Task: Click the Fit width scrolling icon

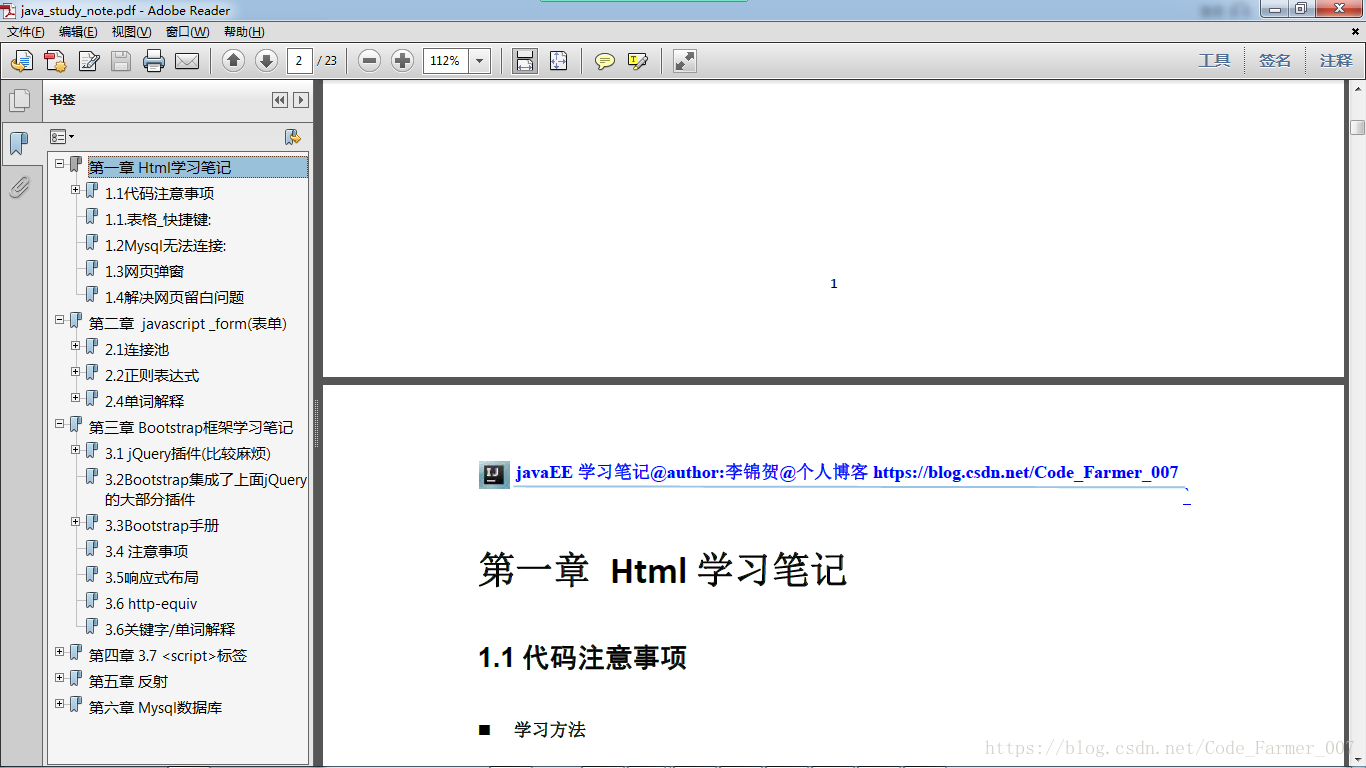Action: [x=524, y=61]
